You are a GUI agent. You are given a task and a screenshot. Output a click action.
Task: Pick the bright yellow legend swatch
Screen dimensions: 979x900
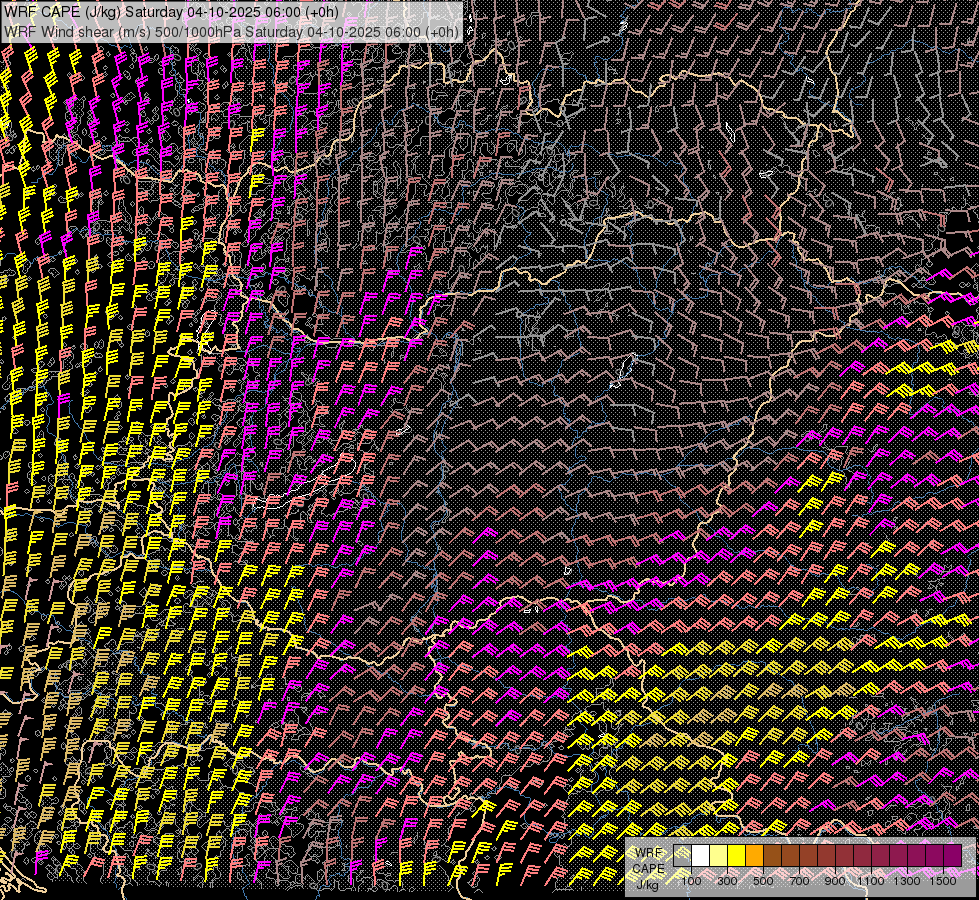point(737,855)
